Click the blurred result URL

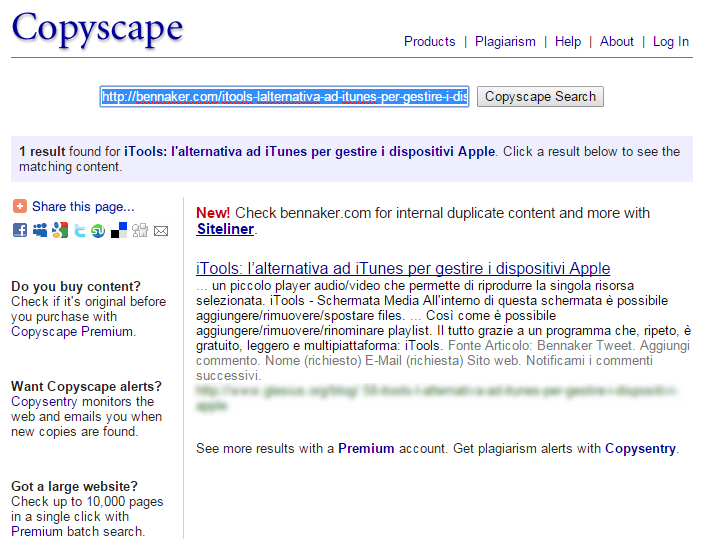(436, 398)
